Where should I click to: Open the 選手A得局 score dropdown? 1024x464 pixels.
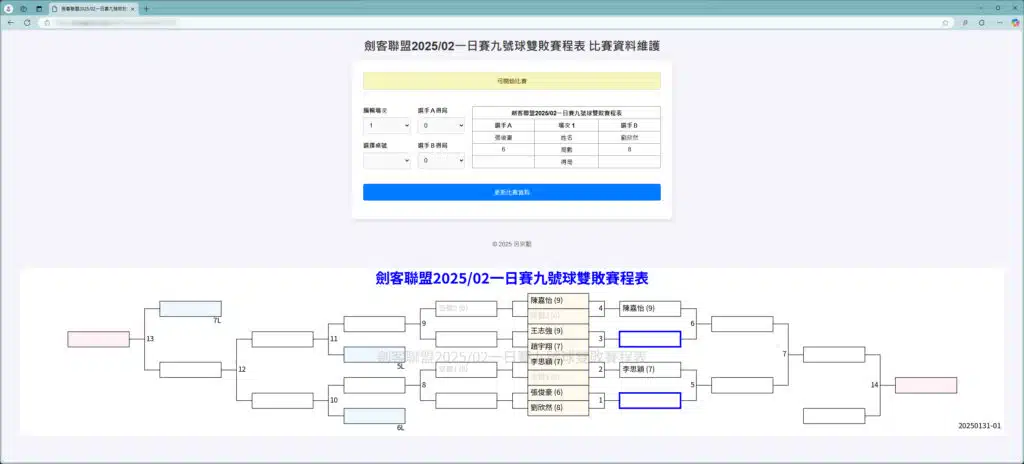[441, 125]
